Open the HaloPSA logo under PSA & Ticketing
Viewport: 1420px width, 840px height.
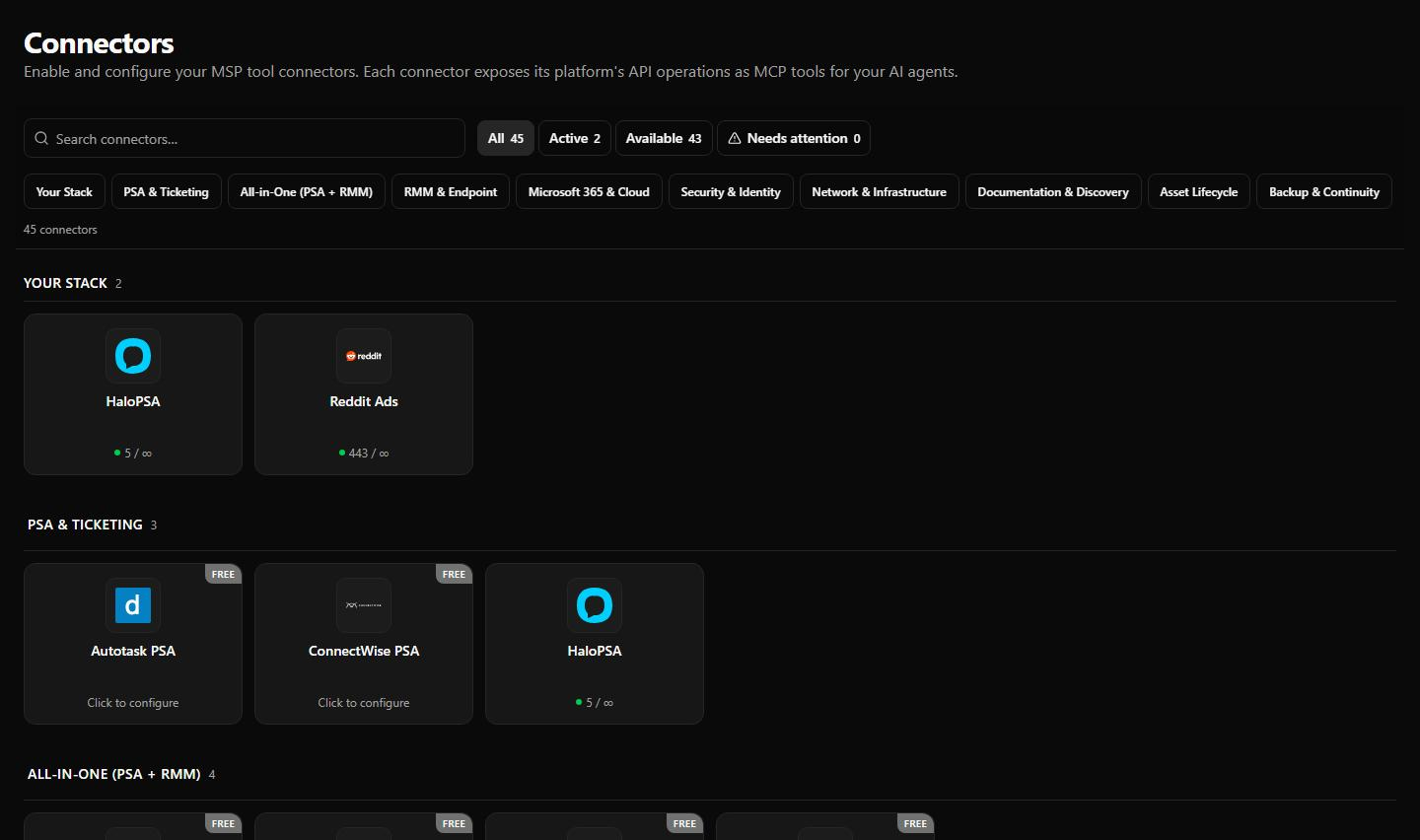click(x=595, y=605)
